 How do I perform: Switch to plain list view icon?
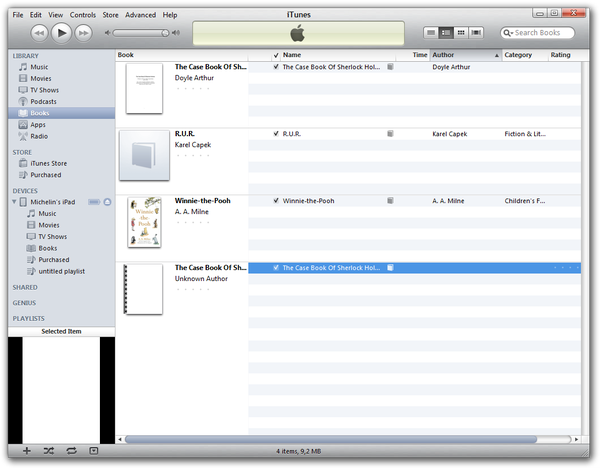(x=431, y=33)
